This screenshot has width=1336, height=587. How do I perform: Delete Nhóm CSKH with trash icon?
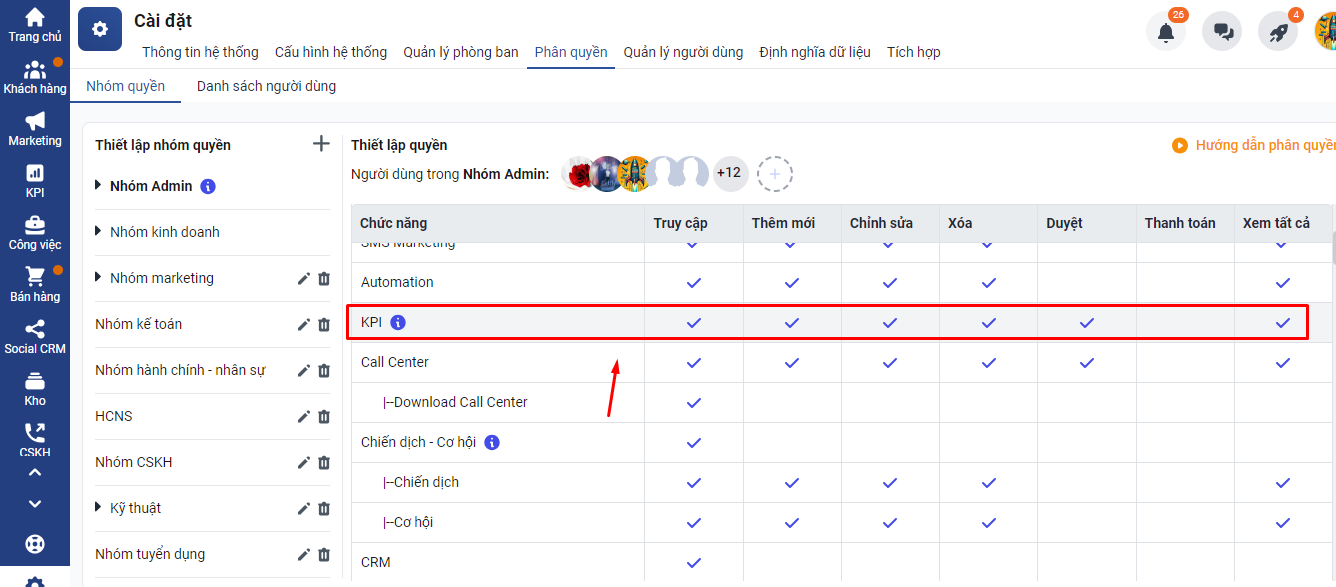click(x=324, y=463)
